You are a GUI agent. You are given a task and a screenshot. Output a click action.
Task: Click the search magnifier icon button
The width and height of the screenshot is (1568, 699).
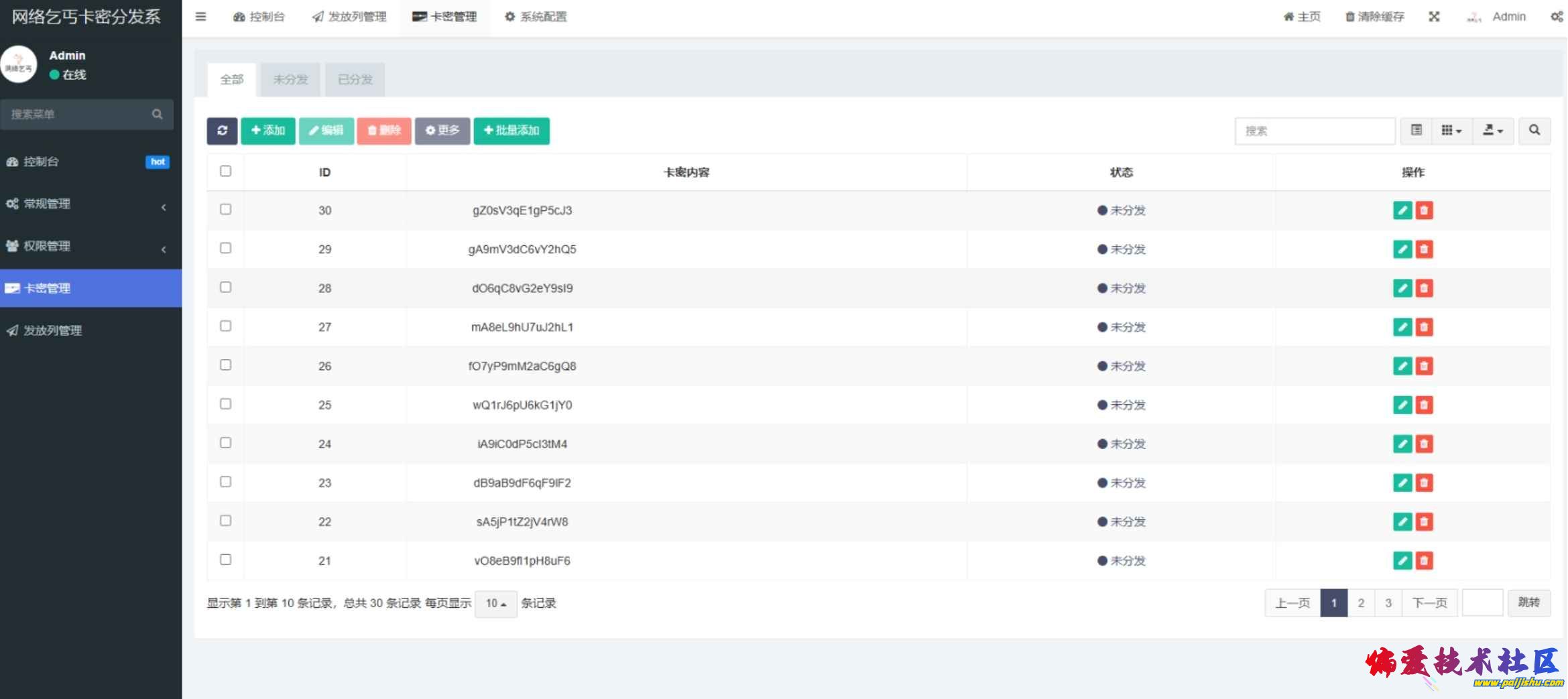point(1534,131)
